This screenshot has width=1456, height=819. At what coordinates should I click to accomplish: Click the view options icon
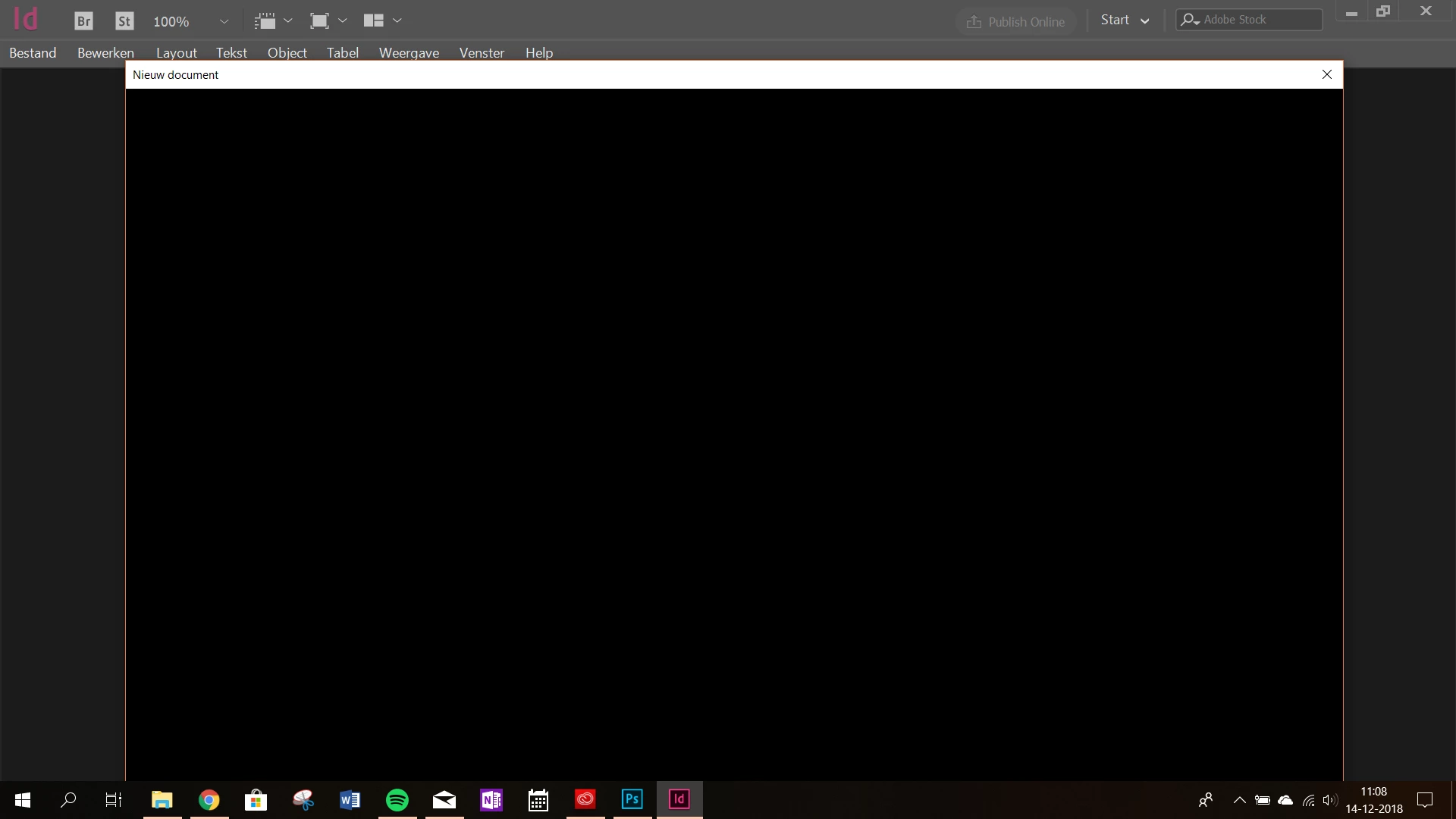(265, 21)
